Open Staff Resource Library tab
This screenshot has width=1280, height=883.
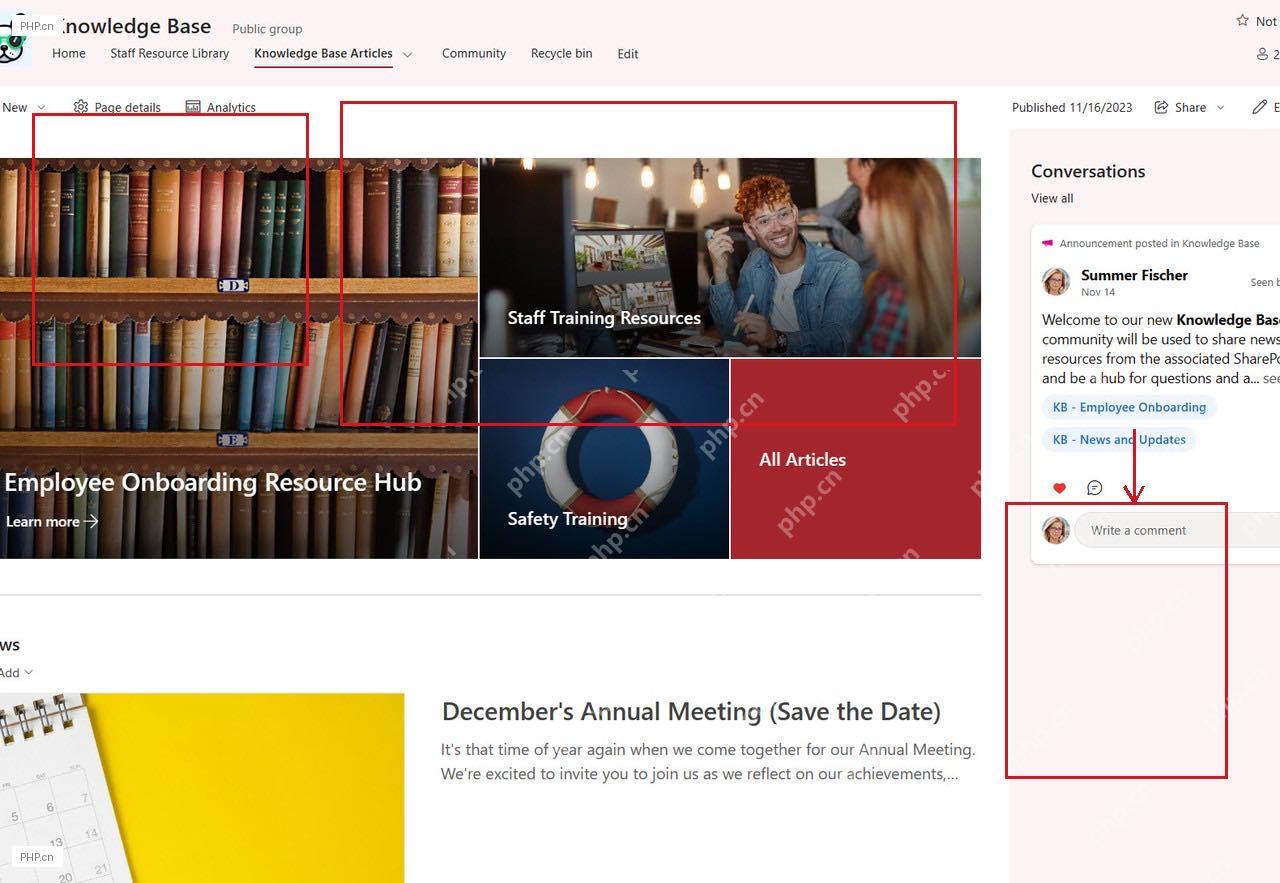[x=170, y=54]
